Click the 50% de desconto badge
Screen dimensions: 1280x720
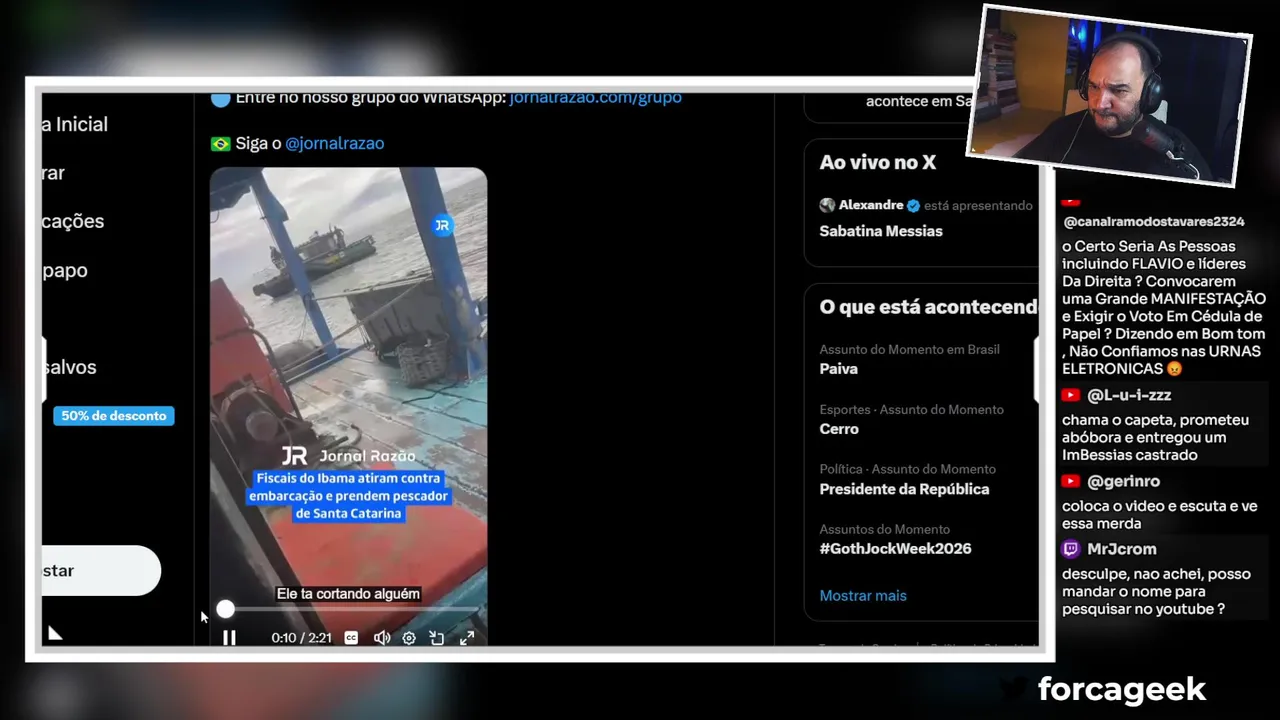114,416
